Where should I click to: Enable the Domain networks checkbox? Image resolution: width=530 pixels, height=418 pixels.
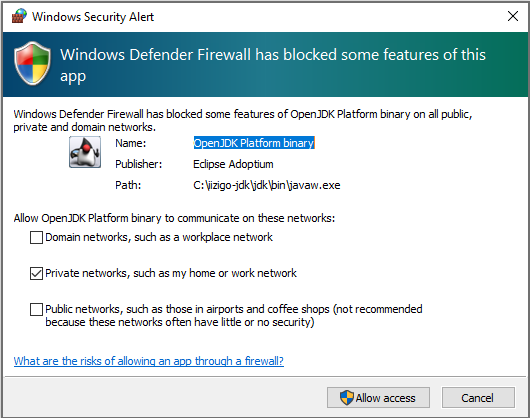pos(36,237)
